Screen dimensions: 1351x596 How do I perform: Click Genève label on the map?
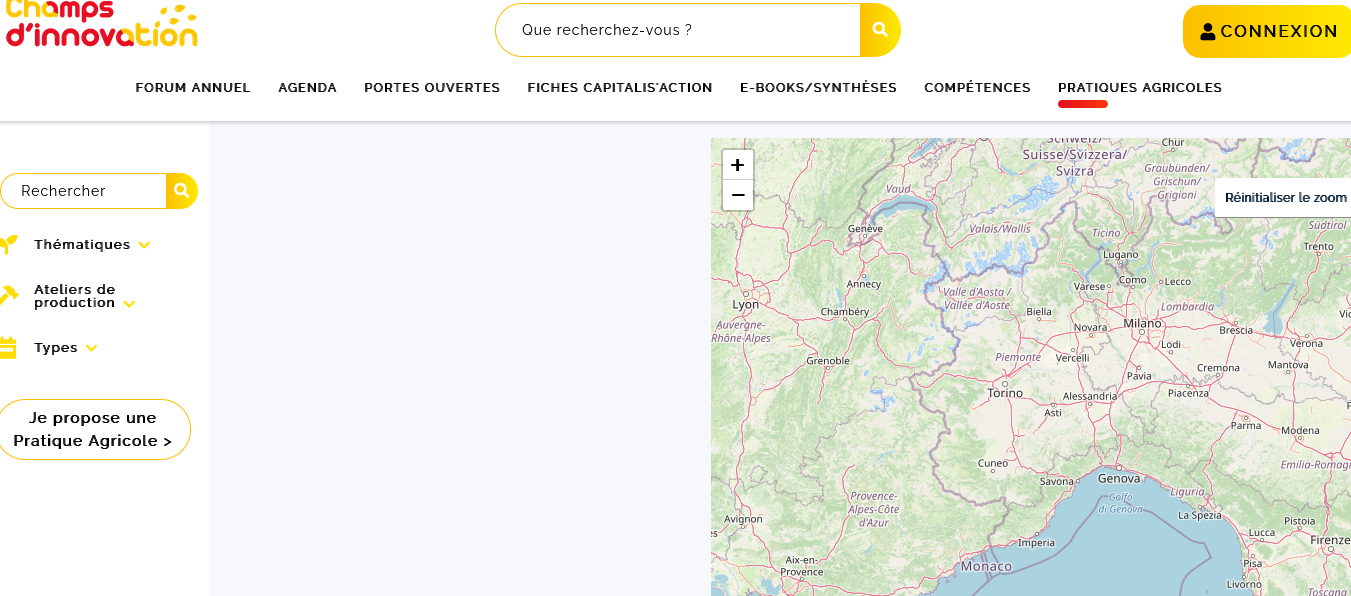coord(865,228)
